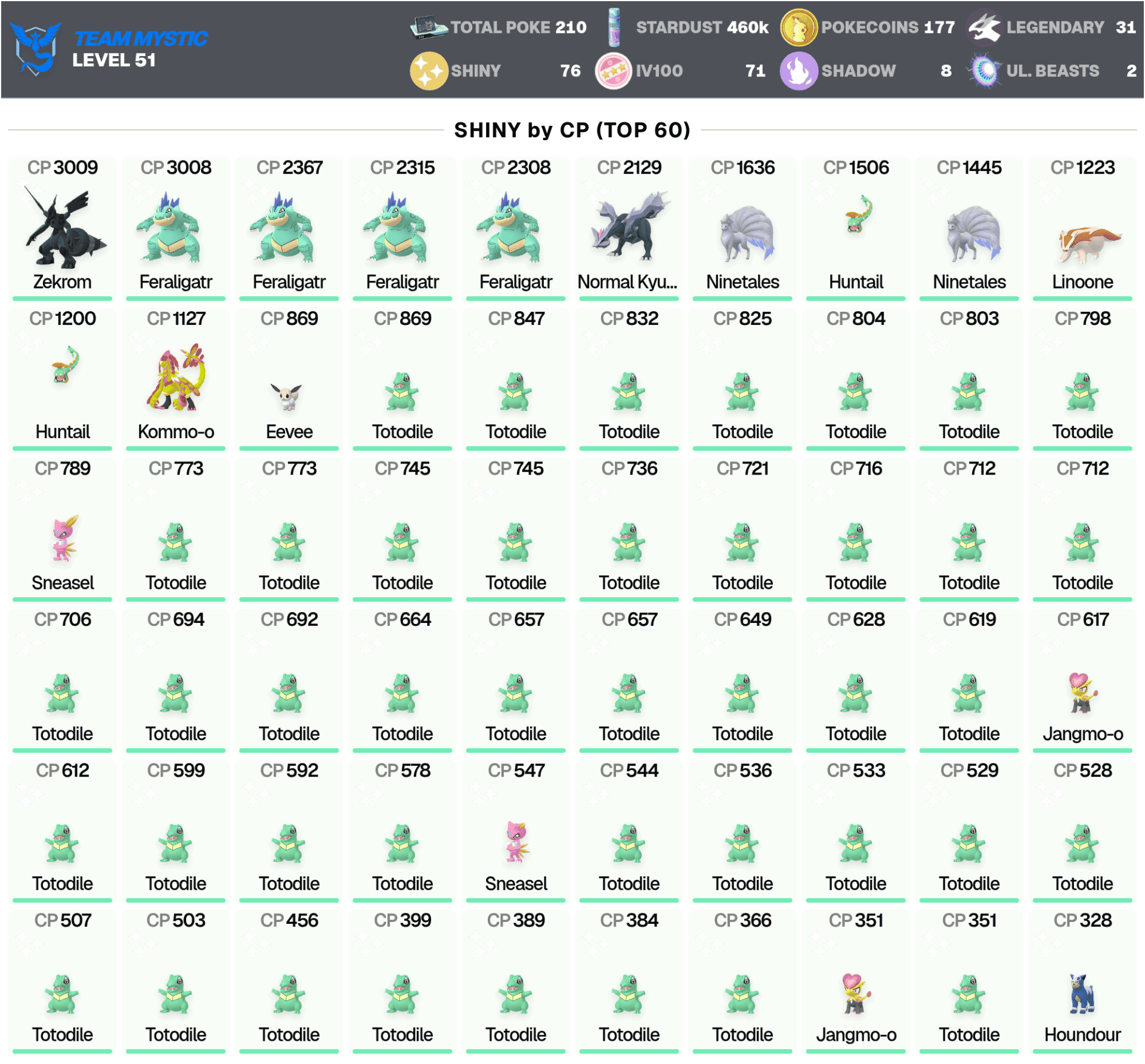Select the Totodile CP 456 sprite
1145x1064 pixels.
(x=289, y=994)
